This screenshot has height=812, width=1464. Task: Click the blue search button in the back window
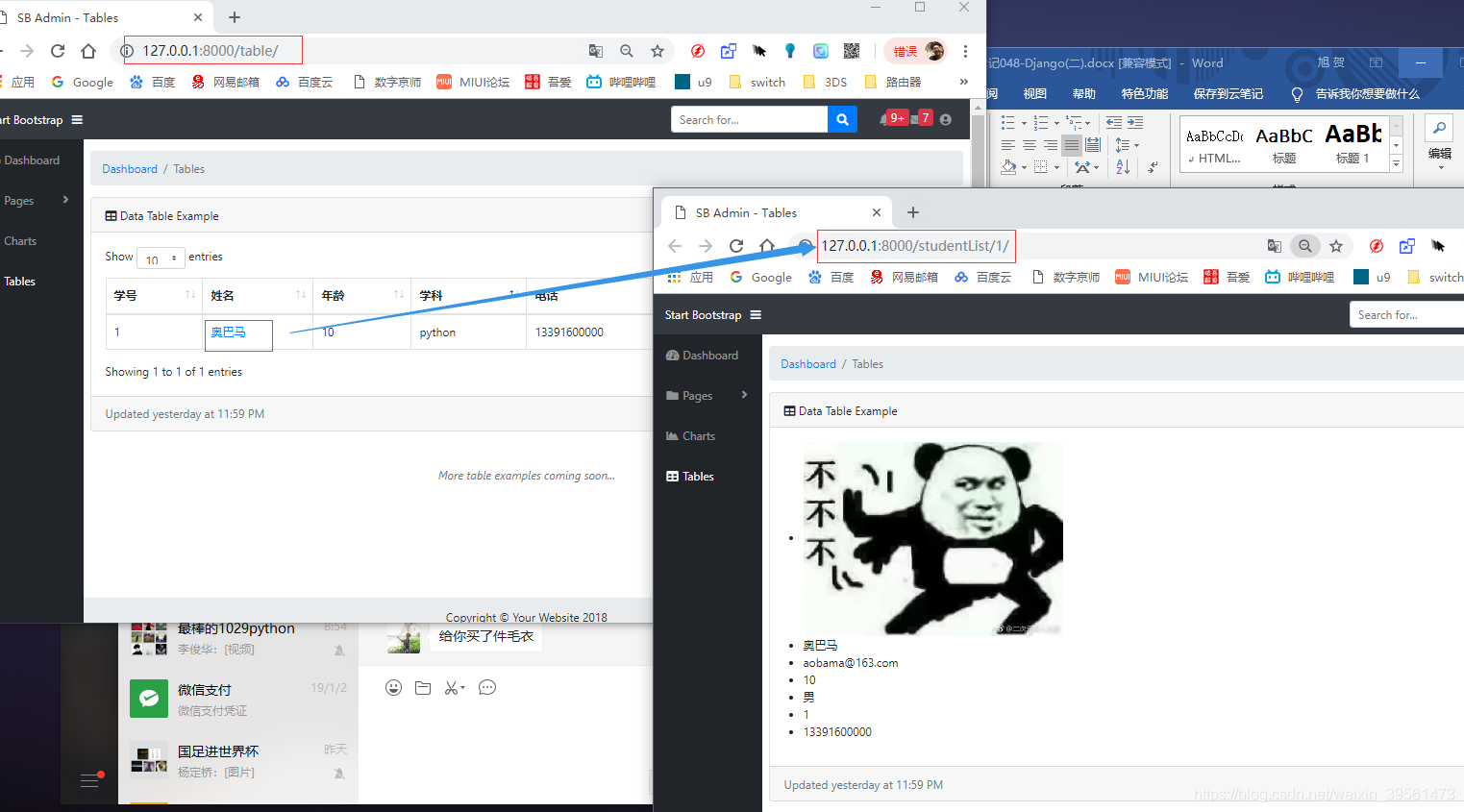[842, 119]
